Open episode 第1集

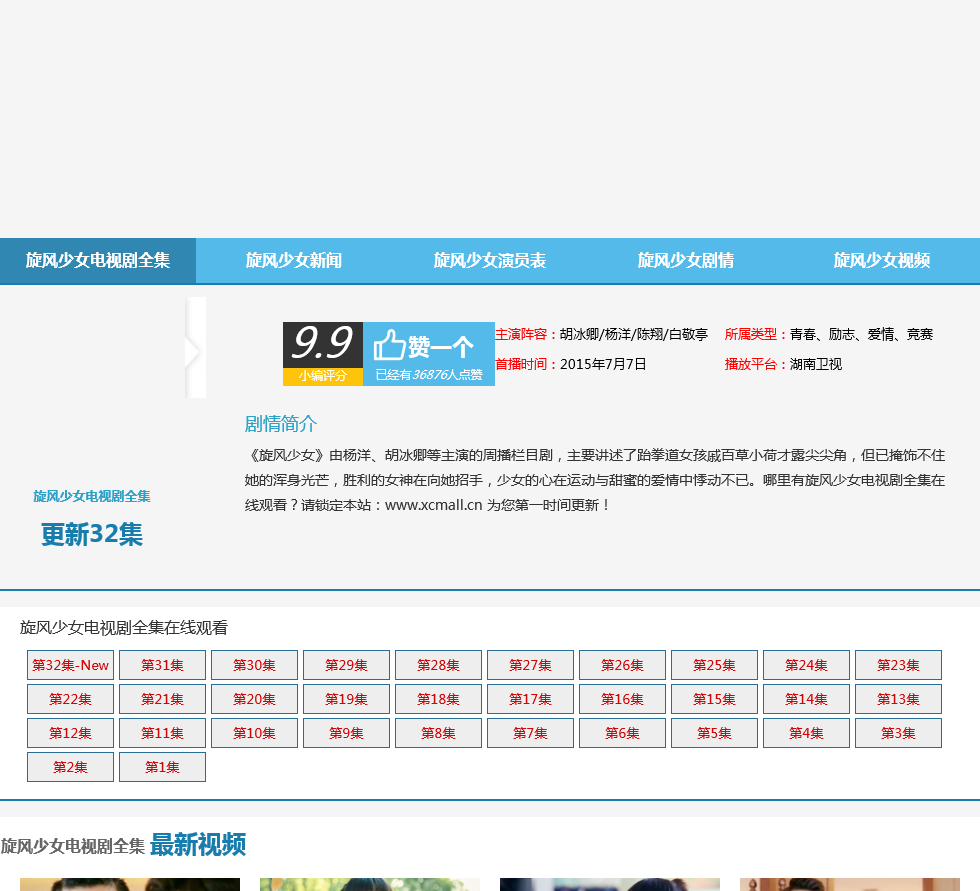point(162,767)
